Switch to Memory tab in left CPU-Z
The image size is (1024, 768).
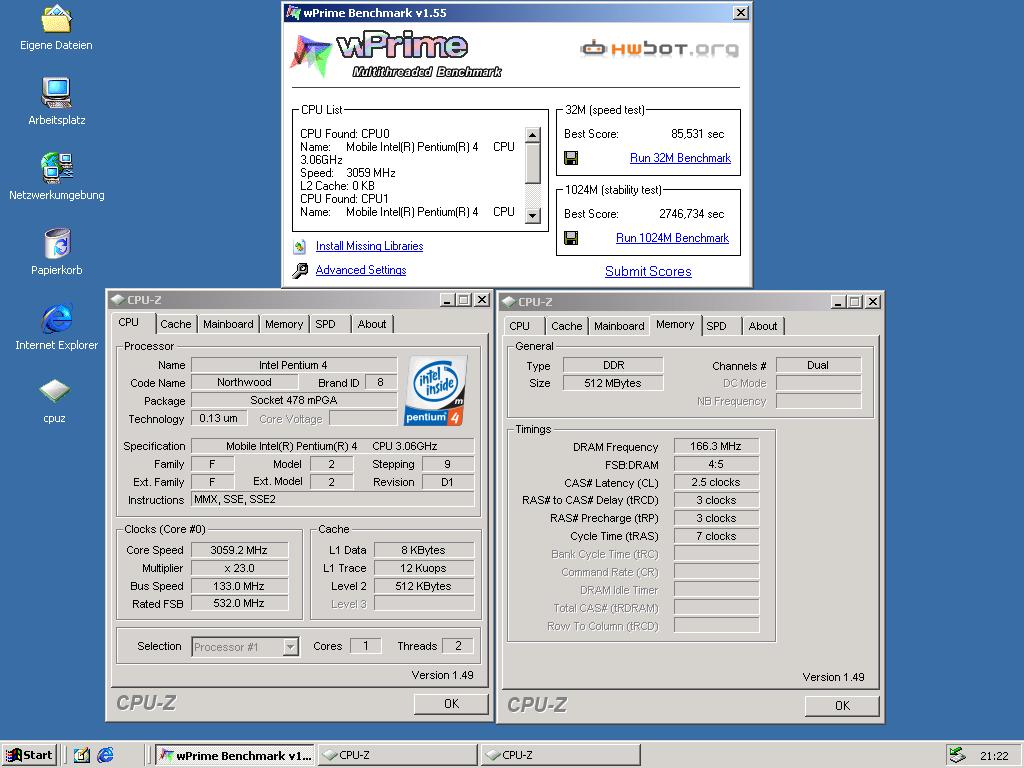coord(284,324)
